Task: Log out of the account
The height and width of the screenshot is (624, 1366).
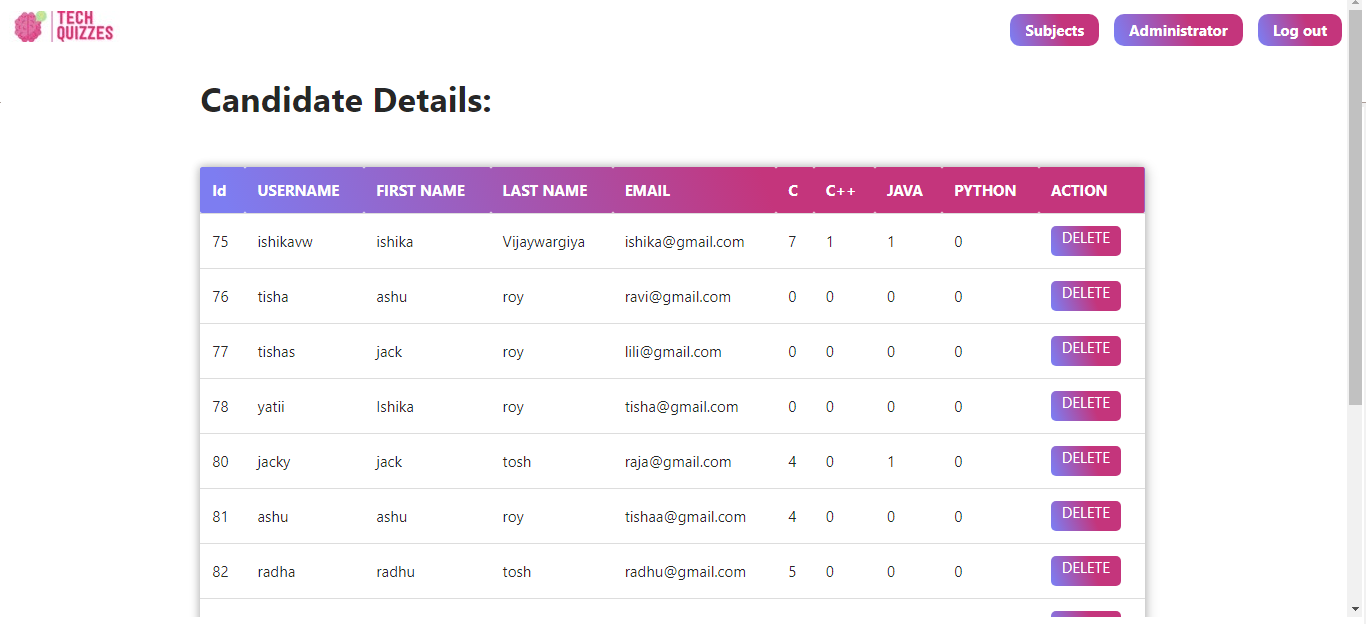Action: coord(1300,31)
